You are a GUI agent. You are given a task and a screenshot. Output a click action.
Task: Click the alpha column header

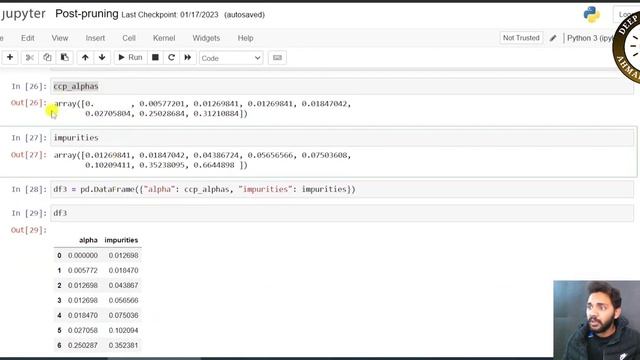(x=88, y=240)
